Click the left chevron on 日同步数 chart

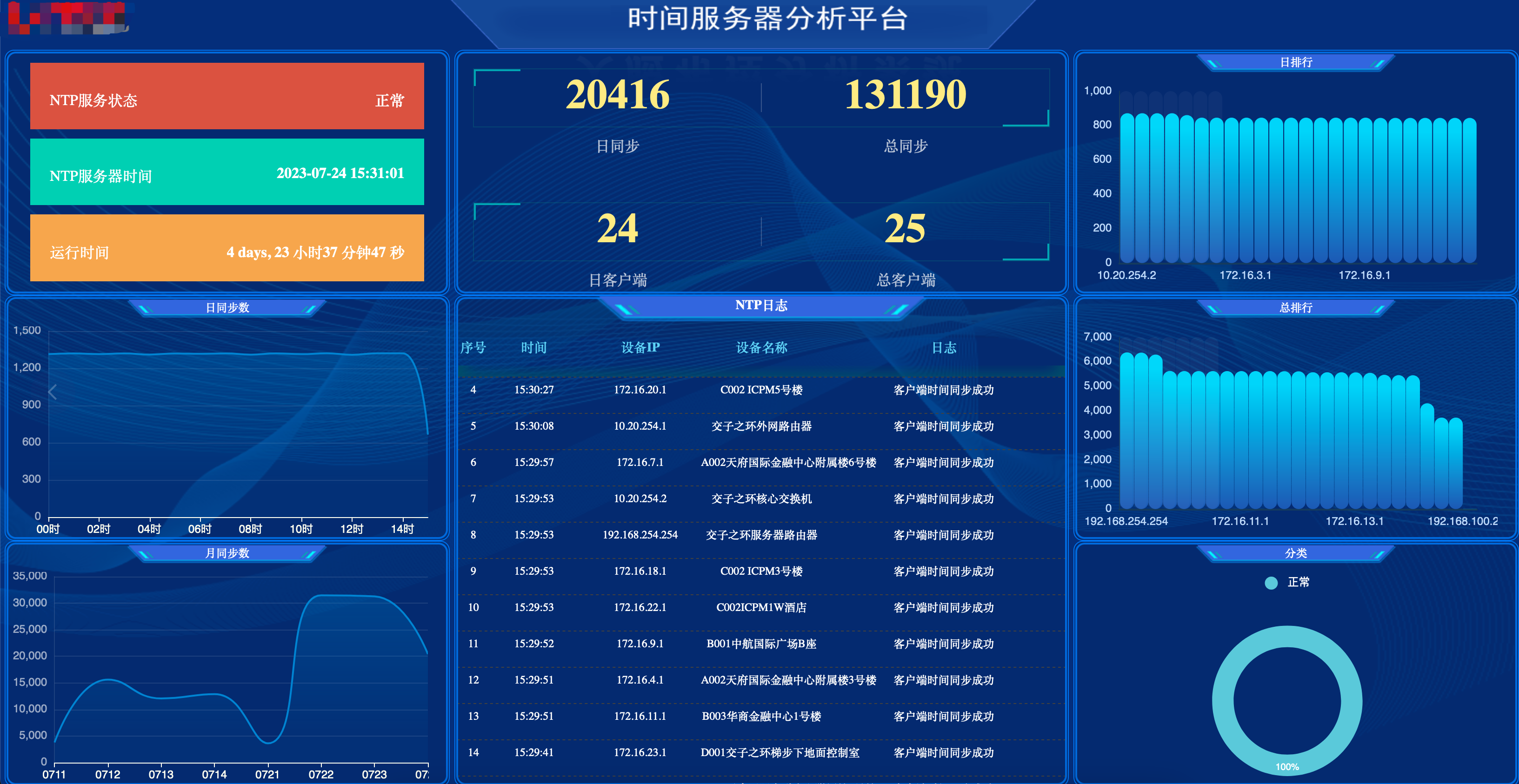(x=53, y=392)
